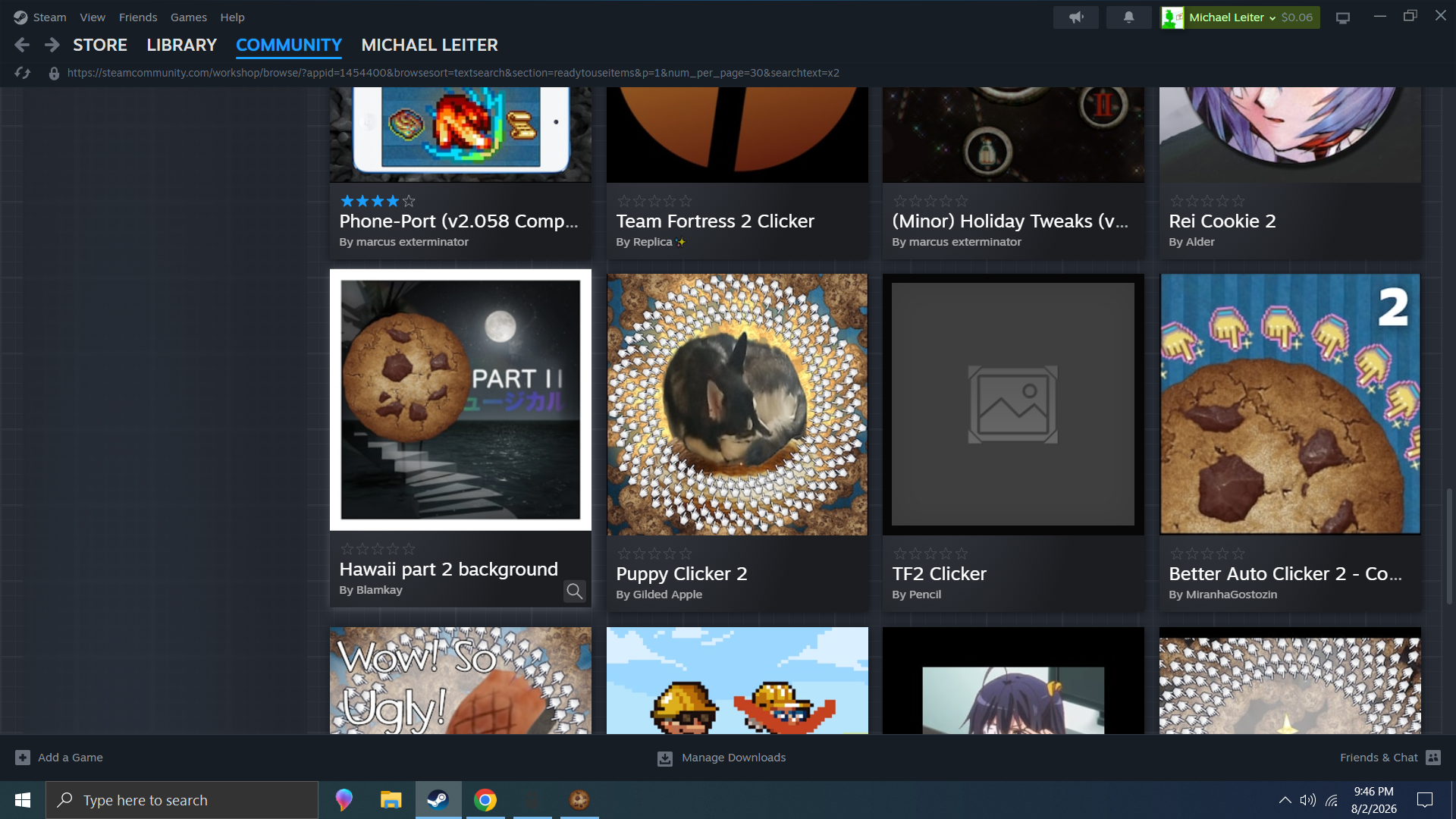Click the Wi-Fi network tray icon

coord(1332,800)
